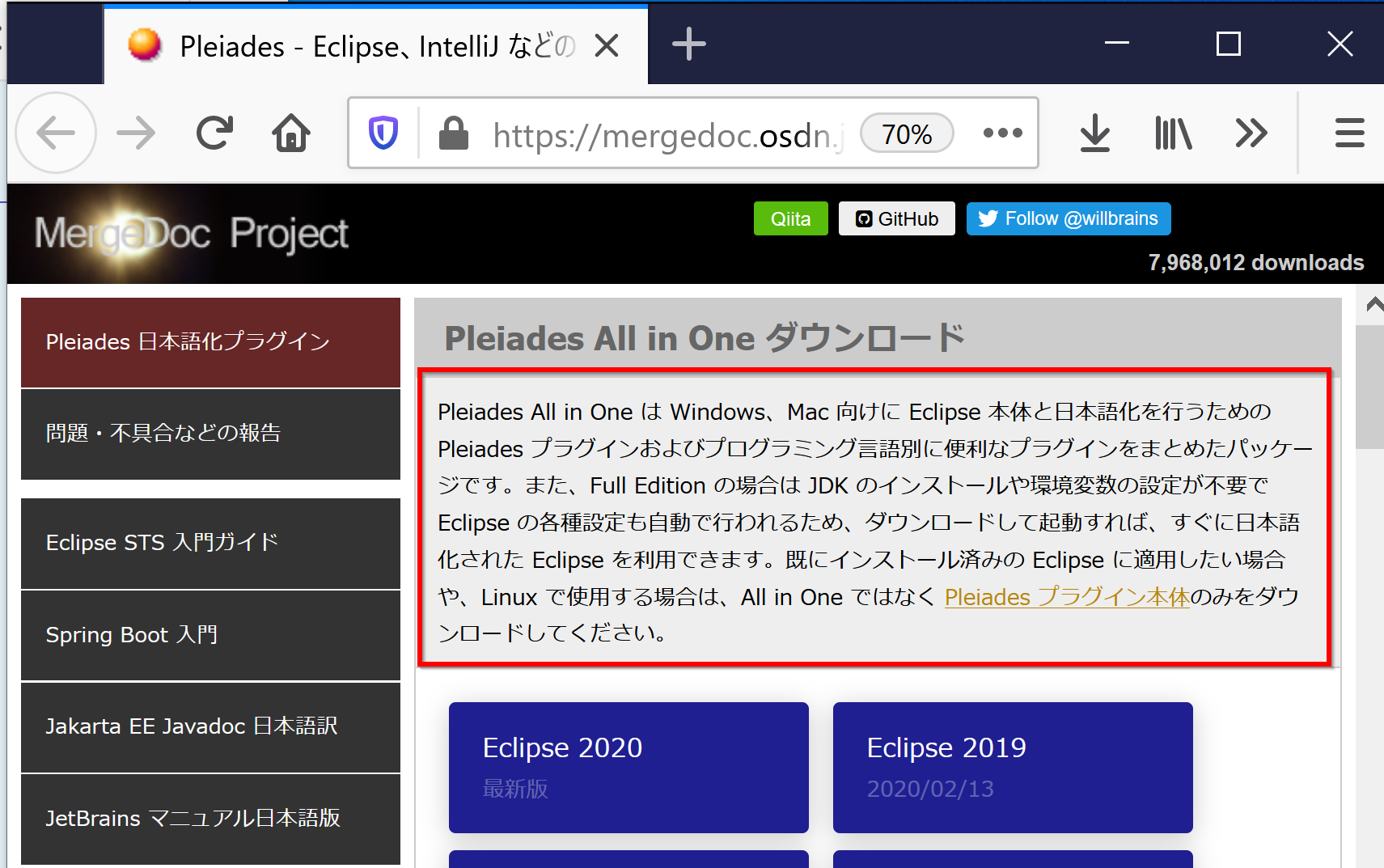Open the GitHub button
This screenshot has width=1384, height=868.
coord(897,218)
